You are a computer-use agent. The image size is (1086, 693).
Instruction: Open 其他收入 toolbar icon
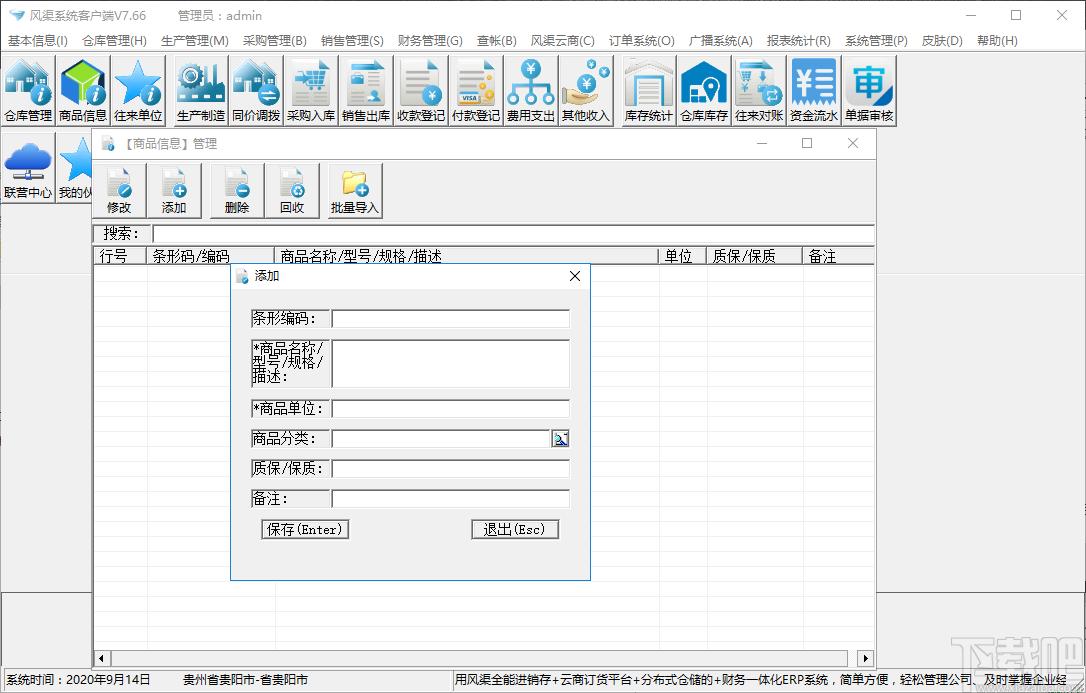(x=586, y=91)
